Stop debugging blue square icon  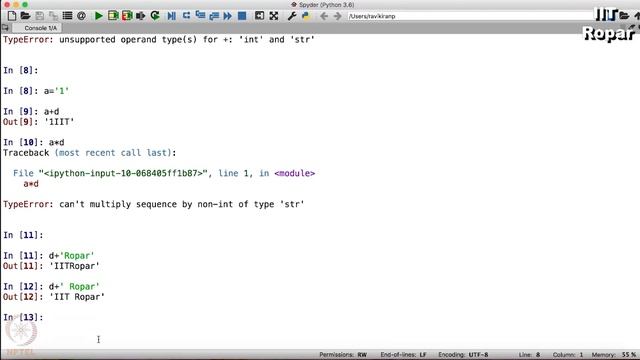[x=242, y=16]
